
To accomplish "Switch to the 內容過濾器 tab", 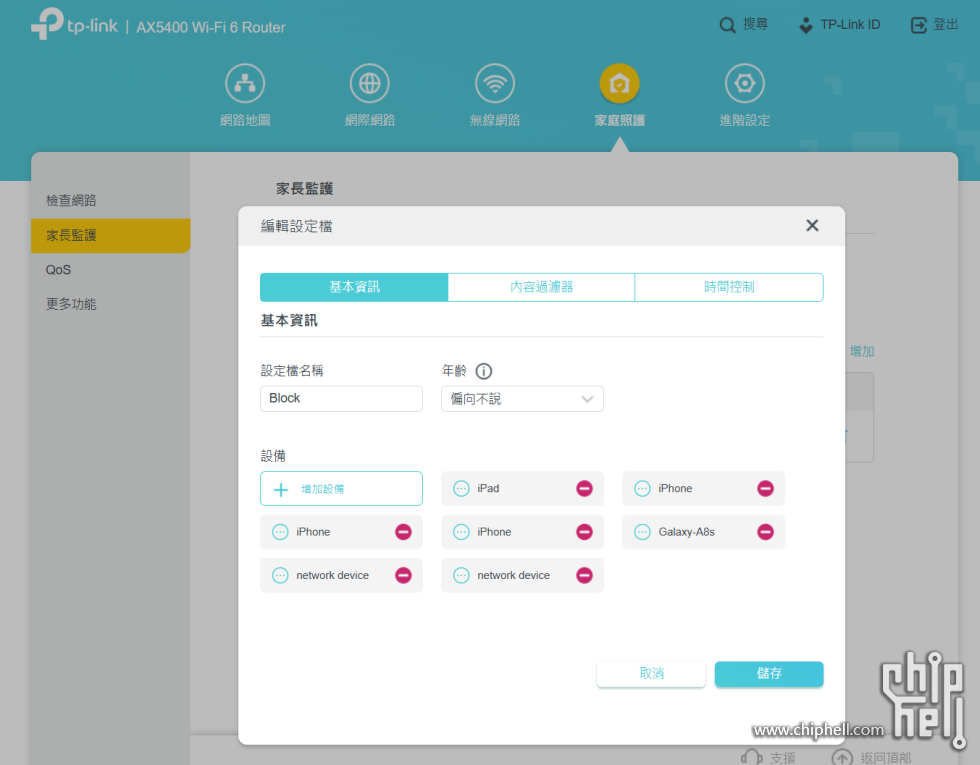I will pyautogui.click(x=541, y=287).
